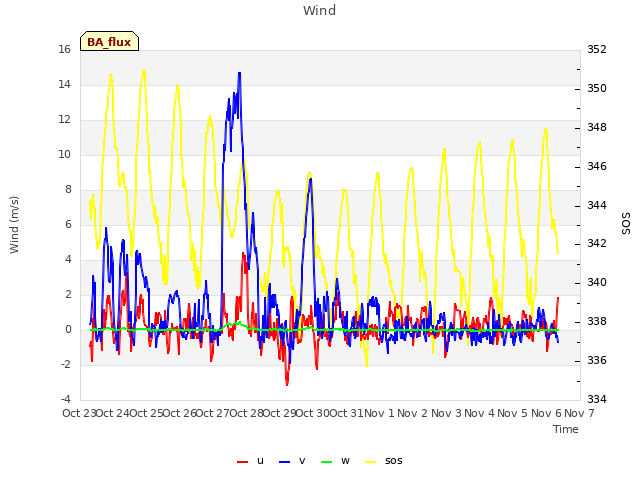Image resolution: width=640 pixels, height=480 pixels.
Task: Click the right axis value 352
Action: (x=597, y=49)
